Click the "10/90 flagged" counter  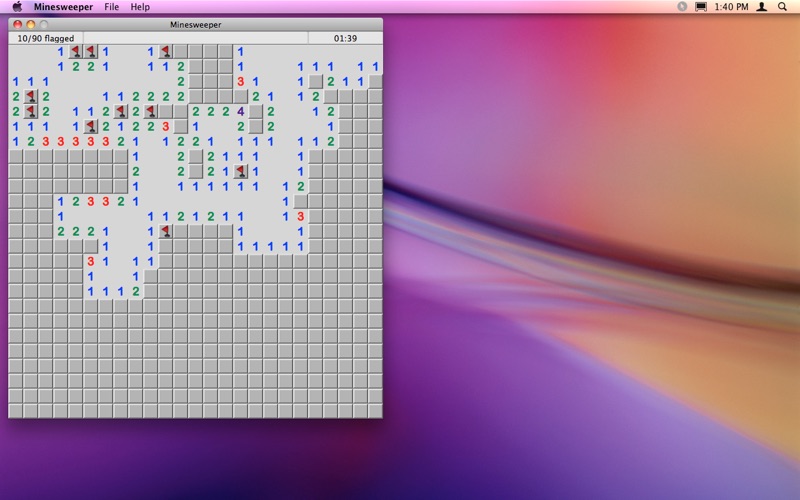click(x=46, y=38)
